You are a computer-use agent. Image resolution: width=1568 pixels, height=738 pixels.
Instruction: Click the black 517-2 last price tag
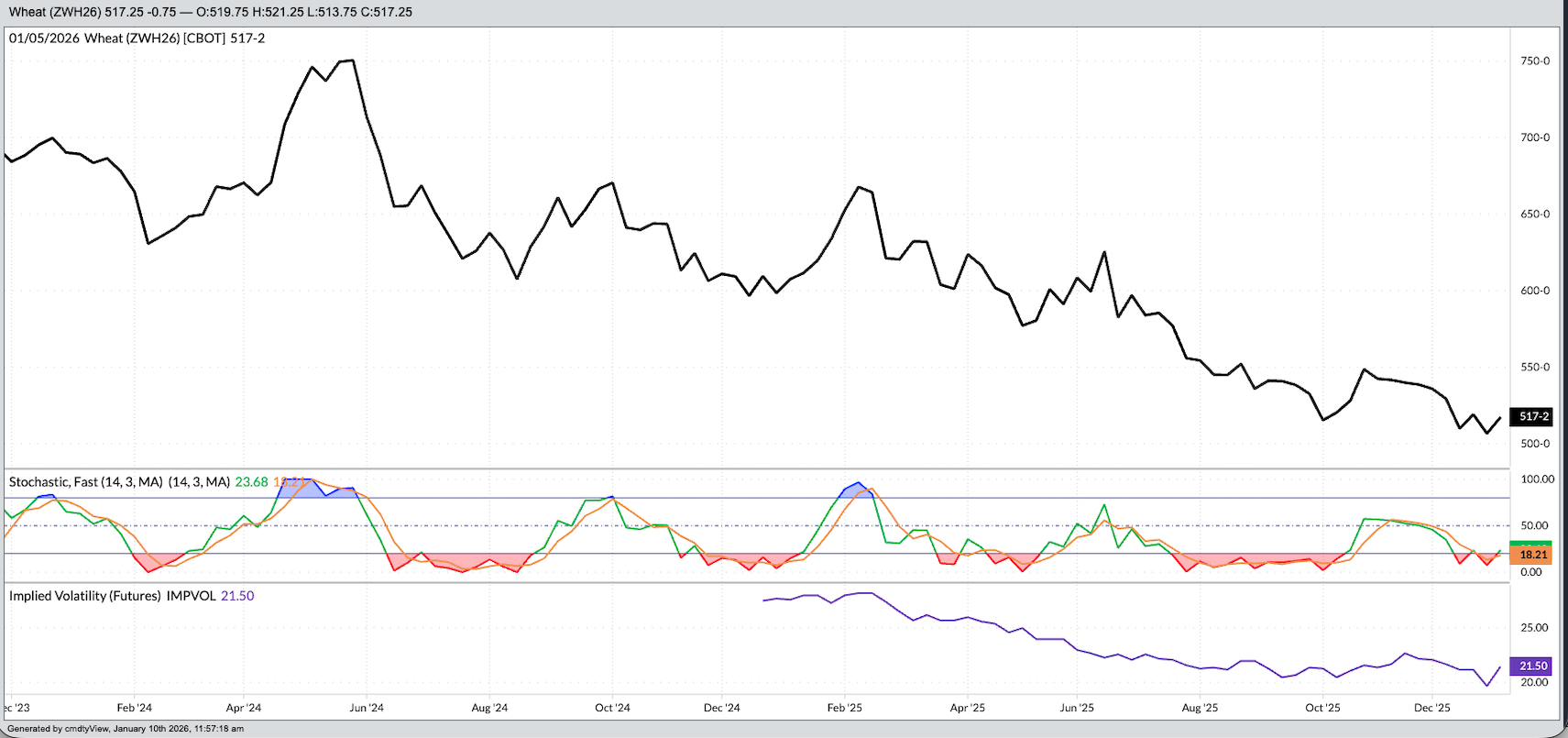[x=1533, y=416]
